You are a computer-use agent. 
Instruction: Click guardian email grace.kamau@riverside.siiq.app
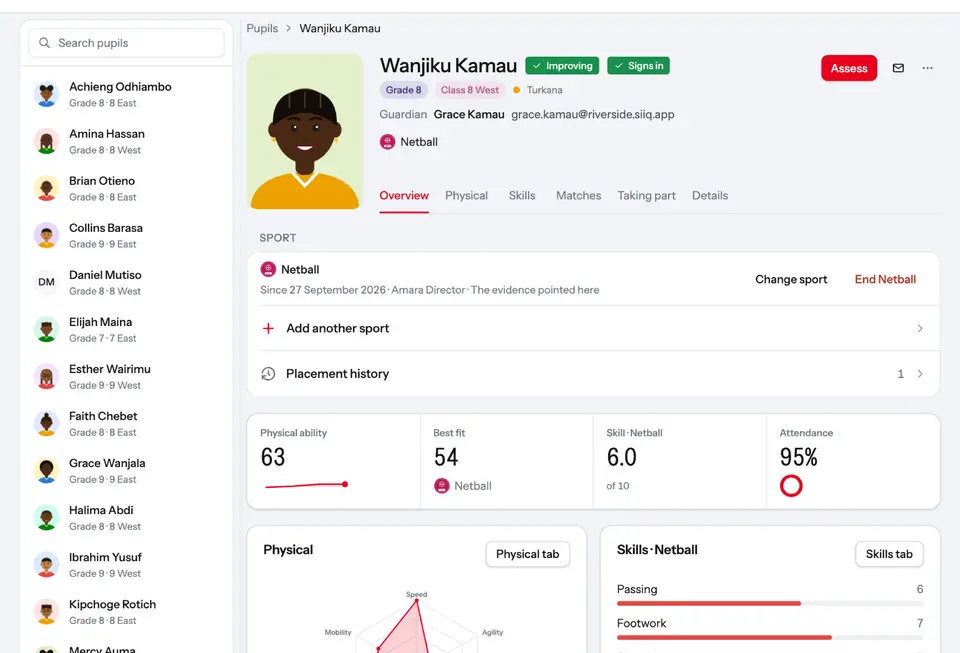(593, 114)
